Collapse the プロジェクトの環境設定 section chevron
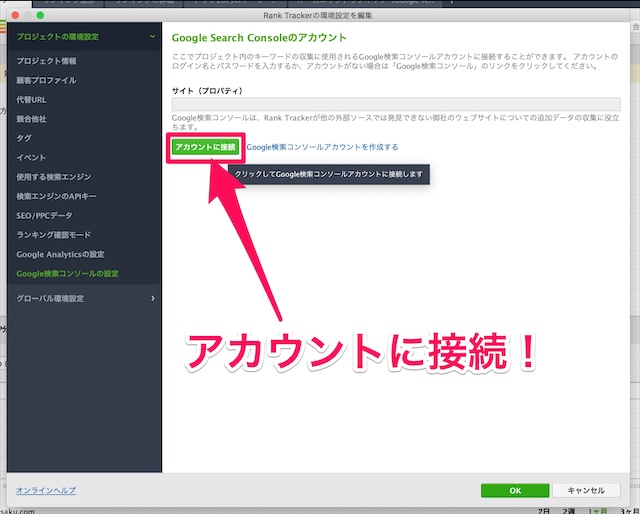This screenshot has height=514, width=640. point(152,37)
